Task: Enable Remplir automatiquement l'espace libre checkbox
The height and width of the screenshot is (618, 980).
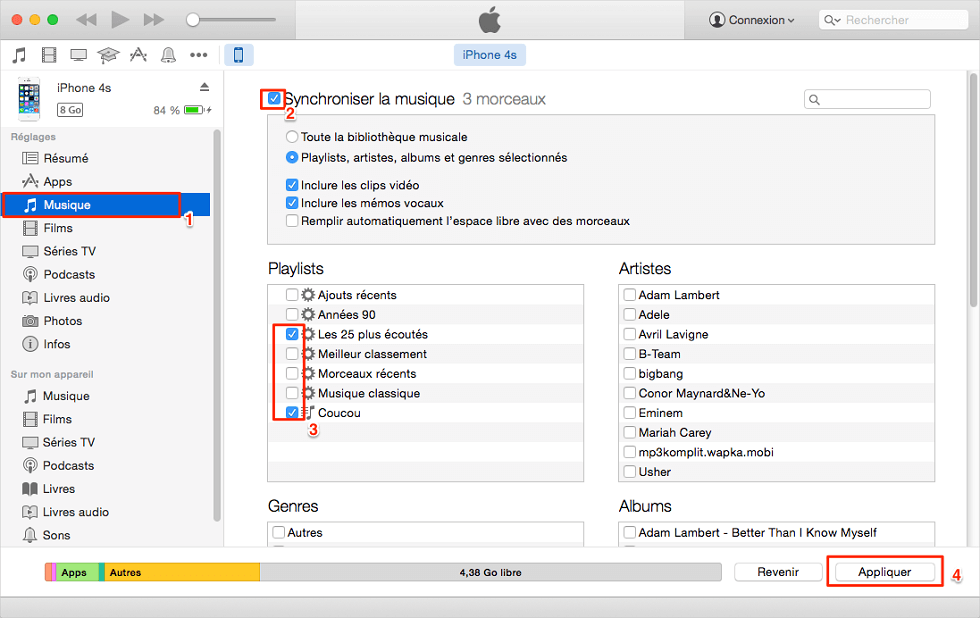Action: click(292, 221)
